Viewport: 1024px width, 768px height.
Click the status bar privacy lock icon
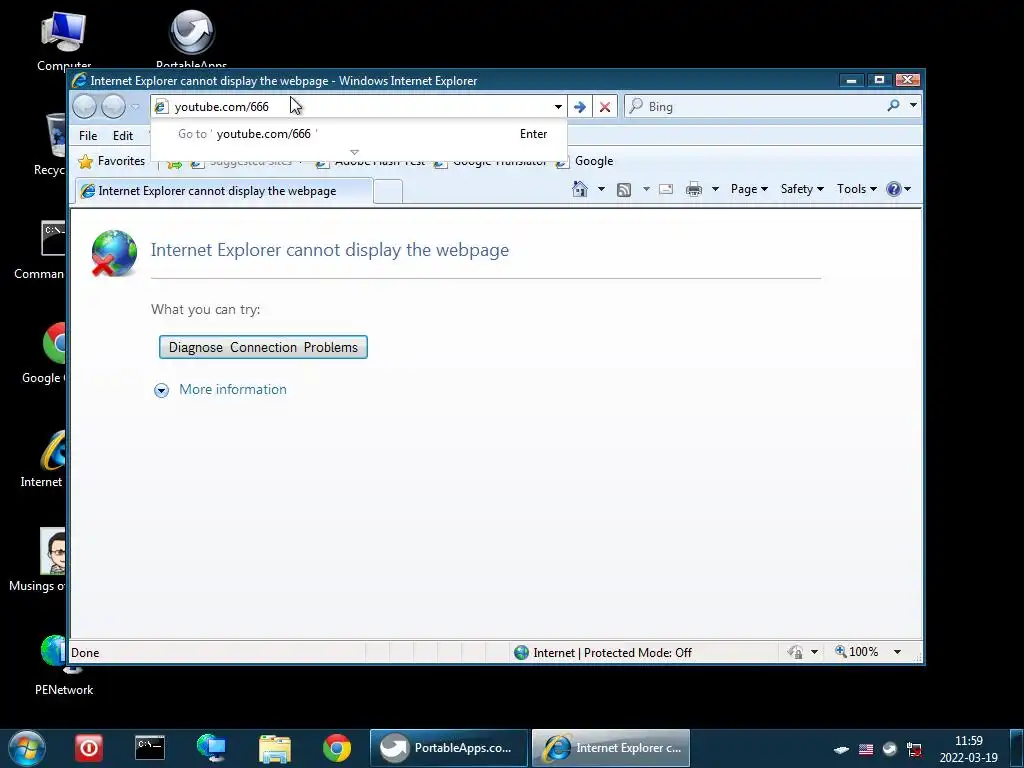[x=795, y=652]
